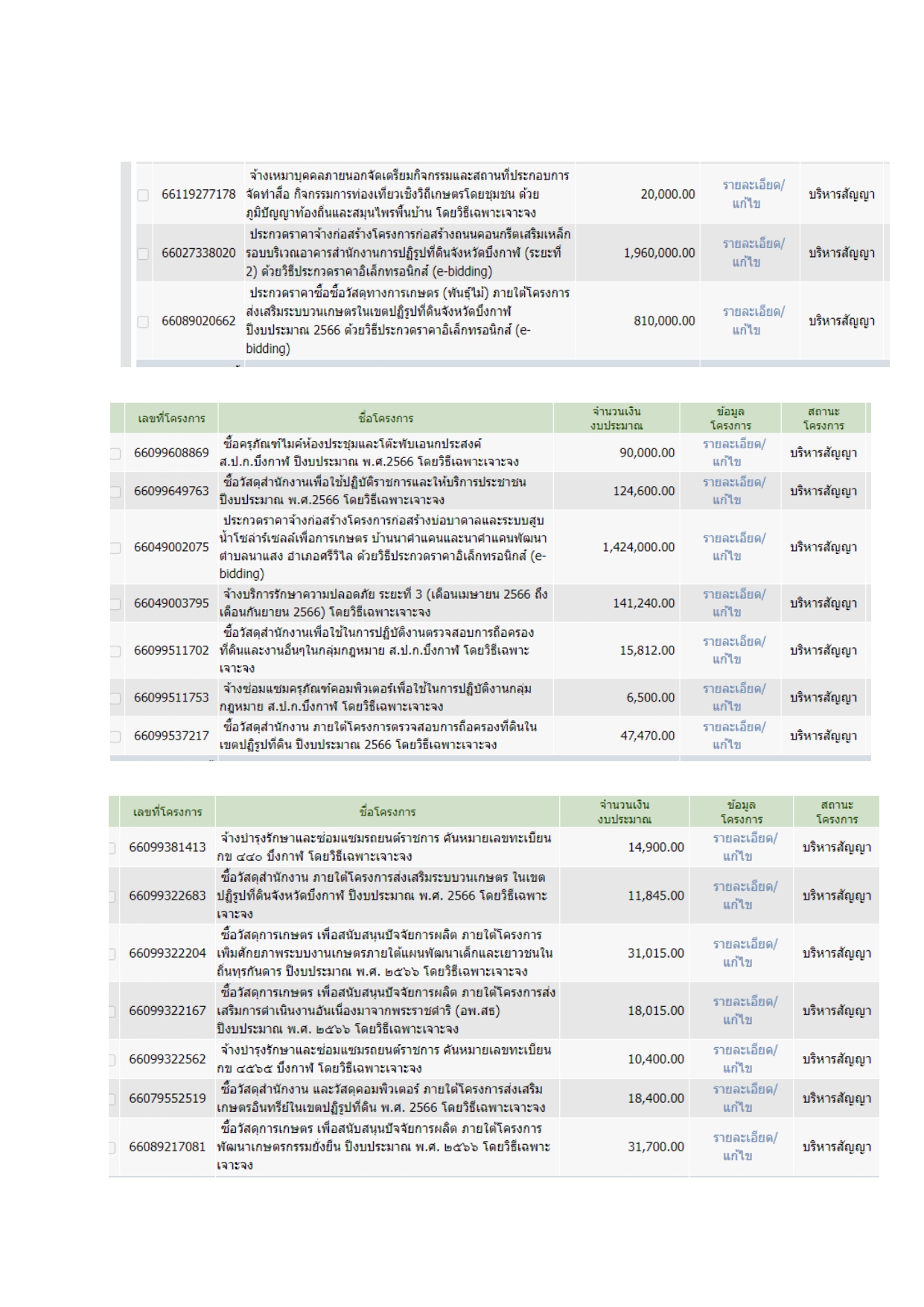Open รายละเอียด/แก้ไข link for project 66089020662

752,320
